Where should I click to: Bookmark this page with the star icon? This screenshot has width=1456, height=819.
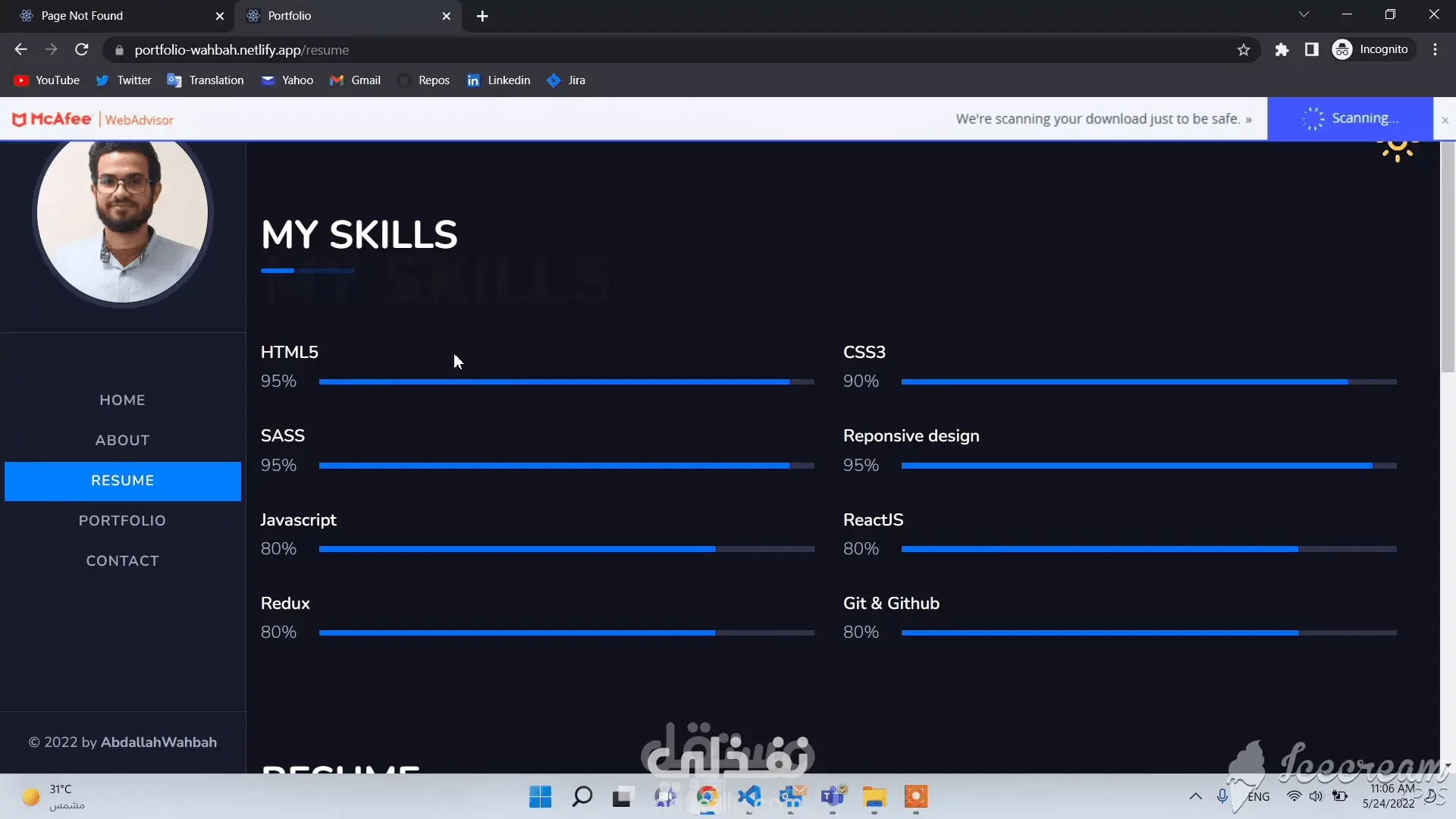(1244, 50)
